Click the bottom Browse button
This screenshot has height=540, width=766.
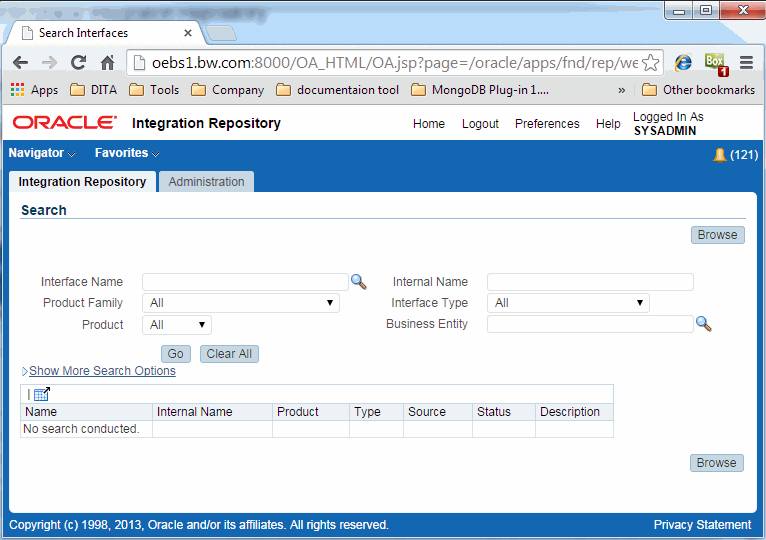716,463
